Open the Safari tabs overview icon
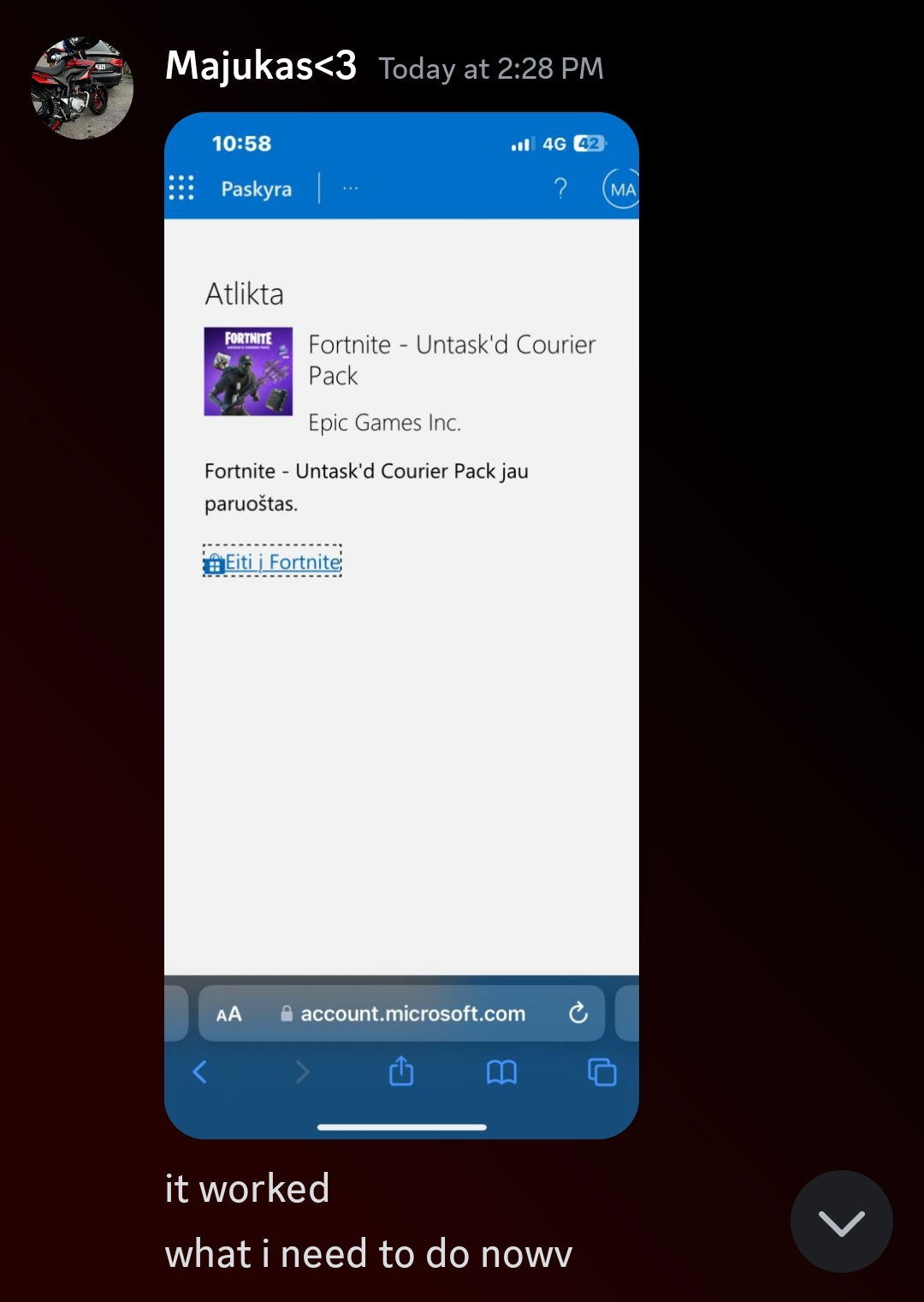The width and height of the screenshot is (924, 1302). pos(602,1072)
